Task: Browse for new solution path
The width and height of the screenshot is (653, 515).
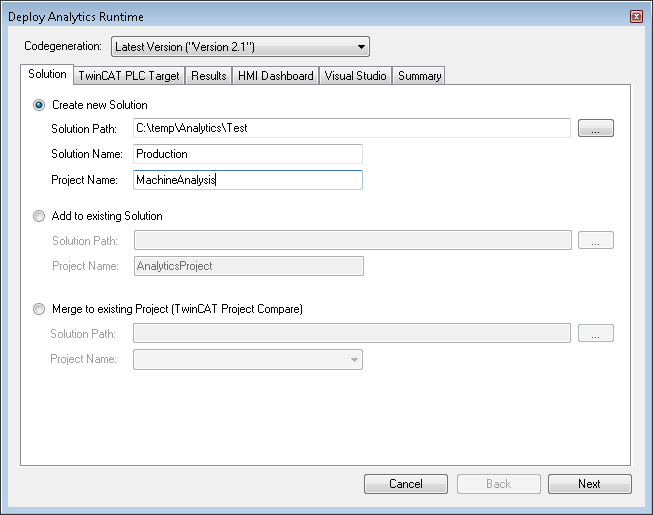Action: pos(596,128)
